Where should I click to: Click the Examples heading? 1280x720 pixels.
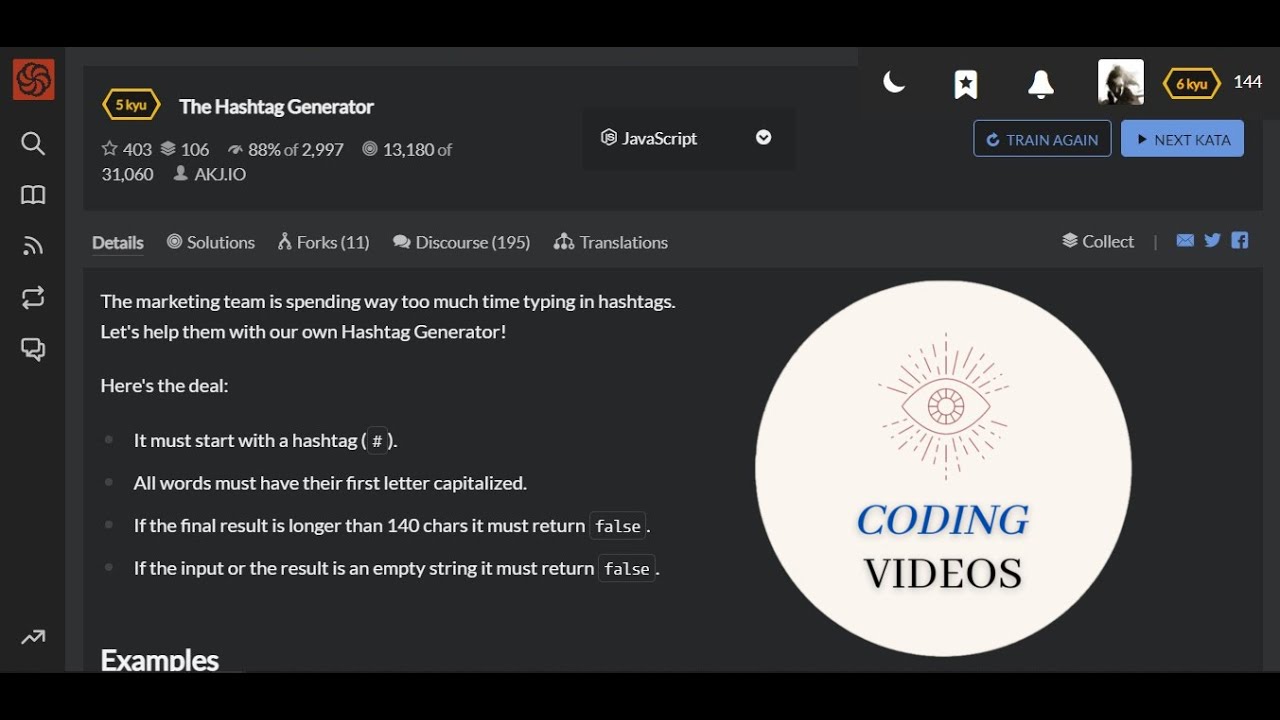point(160,659)
